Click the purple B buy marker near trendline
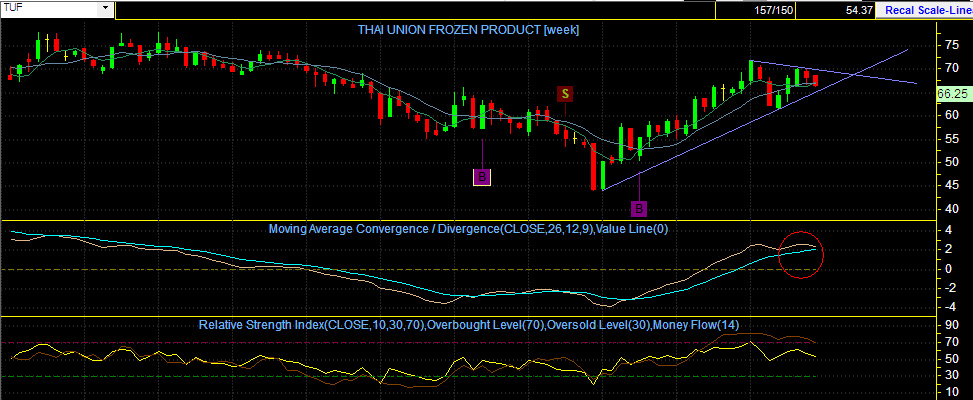 (x=639, y=208)
